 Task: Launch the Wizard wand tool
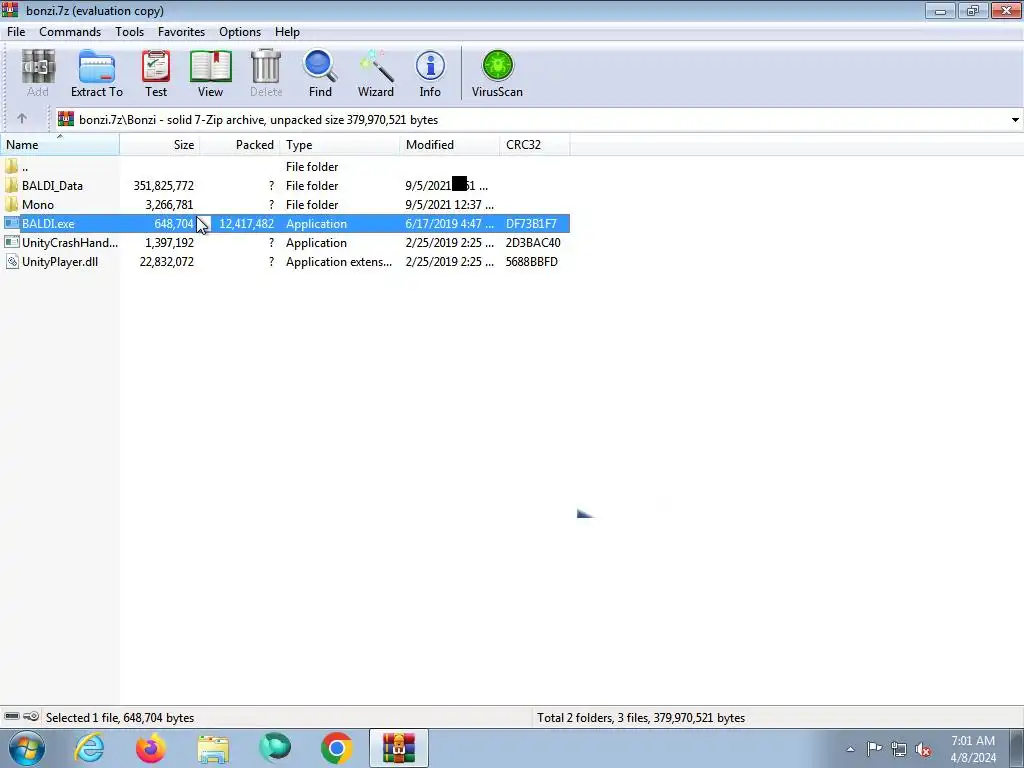[376, 72]
